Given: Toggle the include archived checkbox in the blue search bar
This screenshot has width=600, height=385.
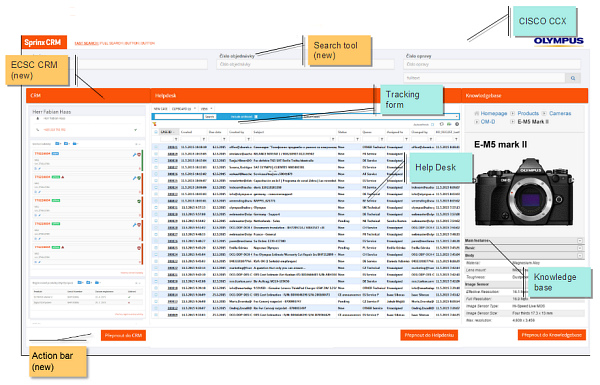Looking at the screenshot, I should 256,116.
